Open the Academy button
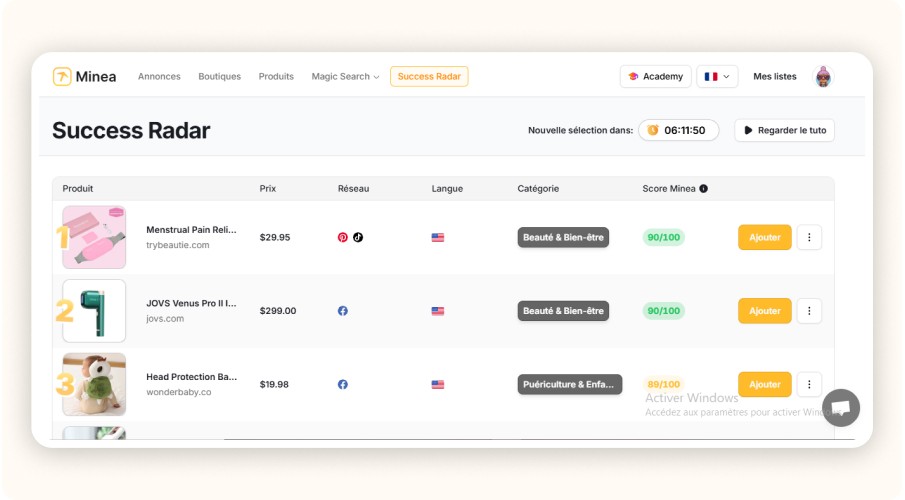This screenshot has width=905, height=500. click(656, 76)
